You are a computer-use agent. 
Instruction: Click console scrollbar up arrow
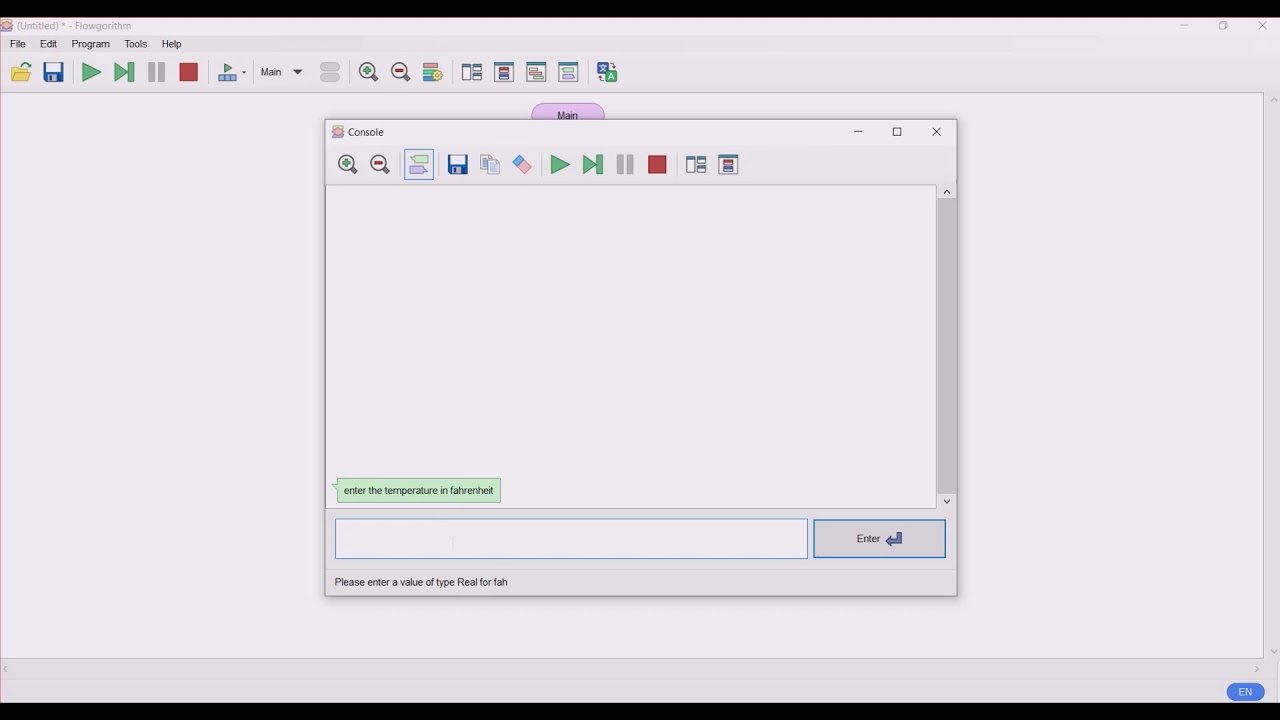(947, 192)
